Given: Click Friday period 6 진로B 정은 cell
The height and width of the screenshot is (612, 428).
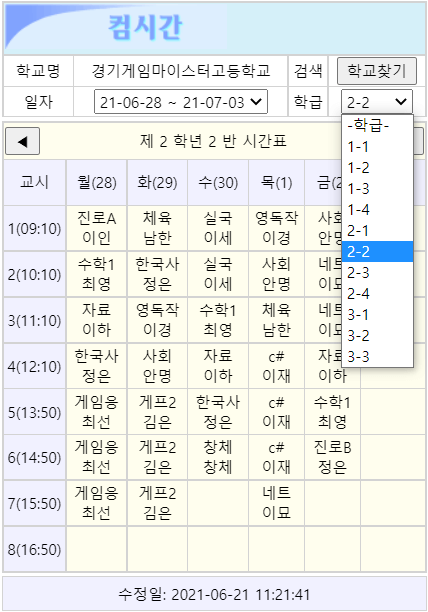Looking at the screenshot, I should (332, 457).
